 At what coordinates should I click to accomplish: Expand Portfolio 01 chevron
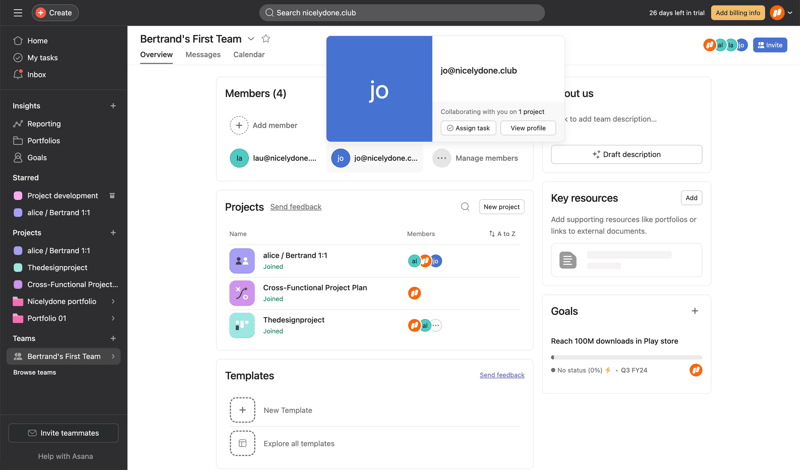pyautogui.click(x=113, y=318)
